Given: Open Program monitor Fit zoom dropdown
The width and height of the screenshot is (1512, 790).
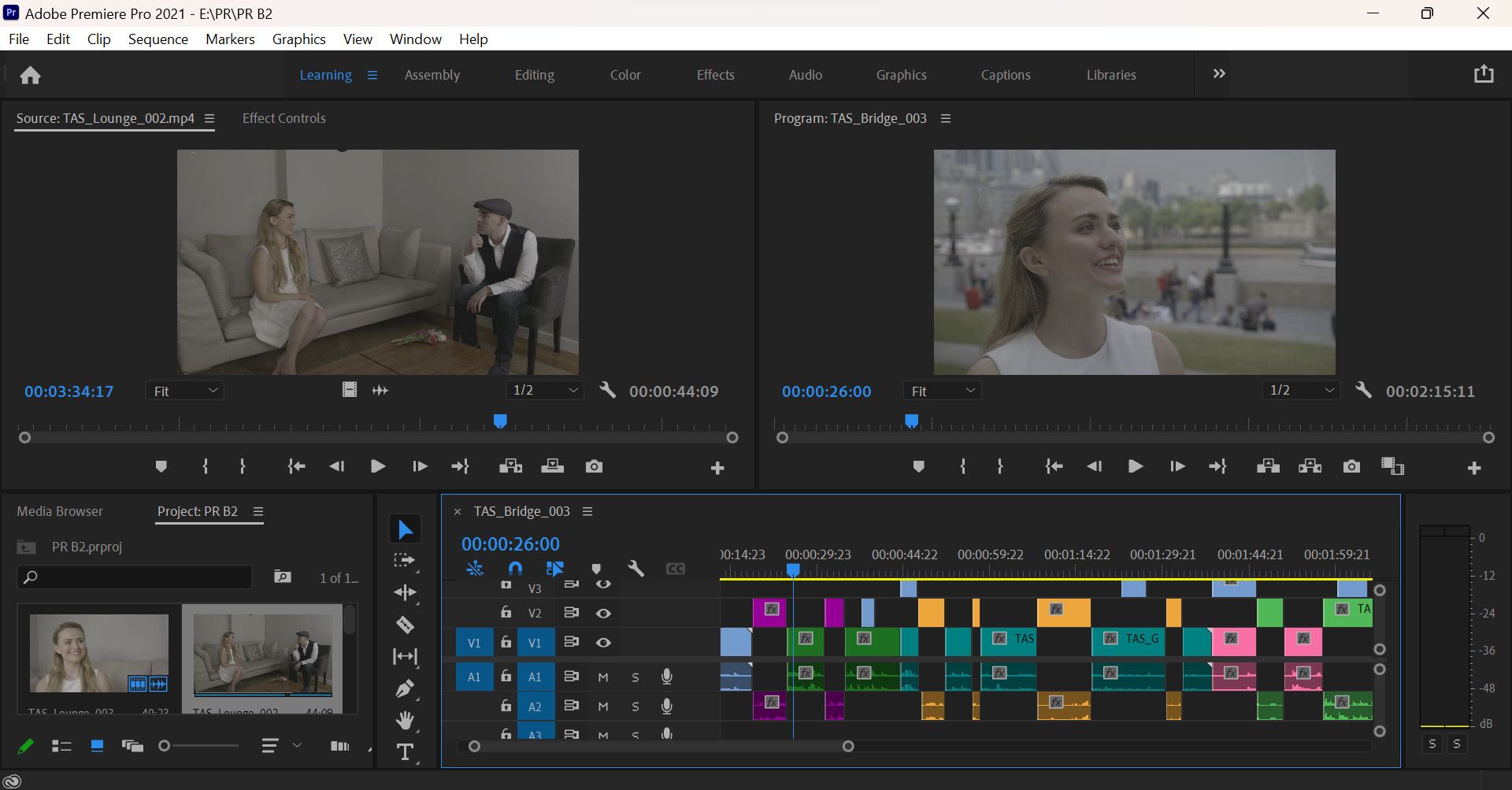Looking at the screenshot, I should click(943, 391).
